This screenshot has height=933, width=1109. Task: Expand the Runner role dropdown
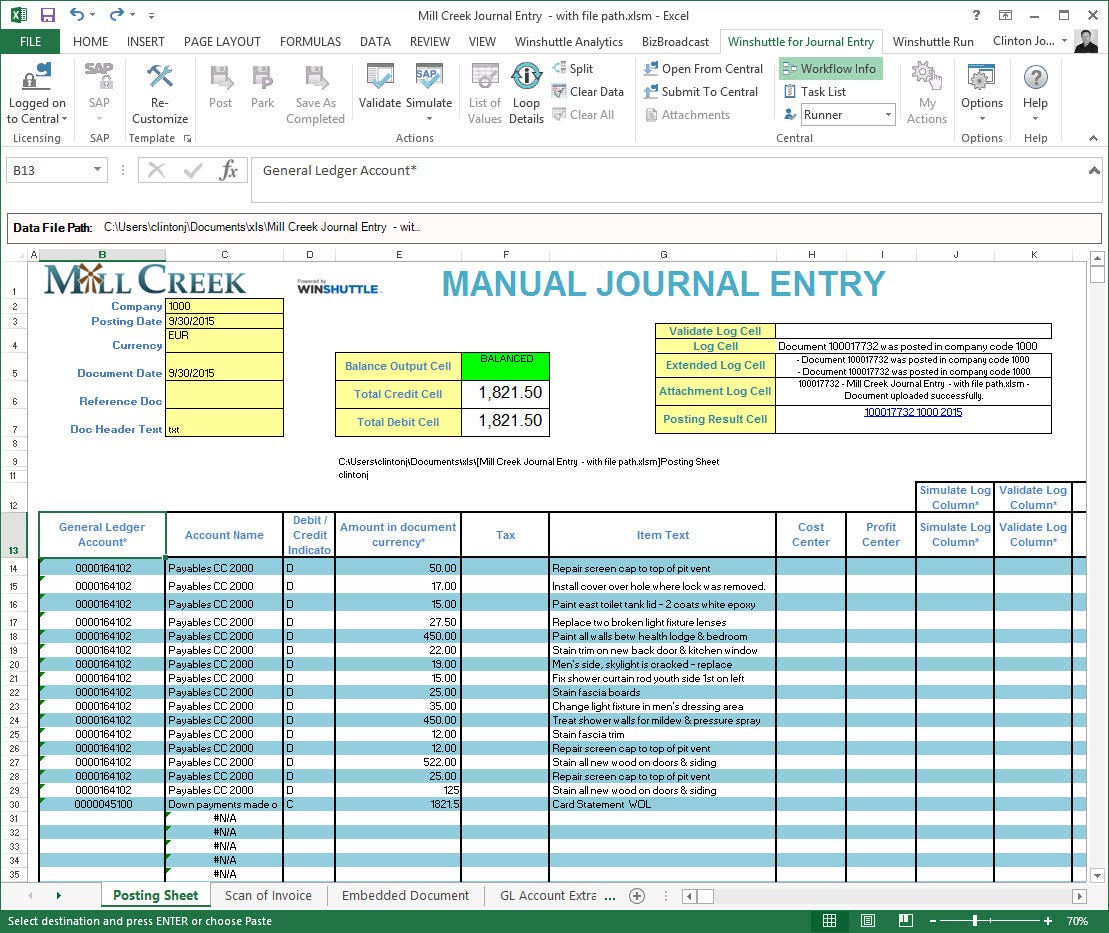pyautogui.click(x=888, y=115)
